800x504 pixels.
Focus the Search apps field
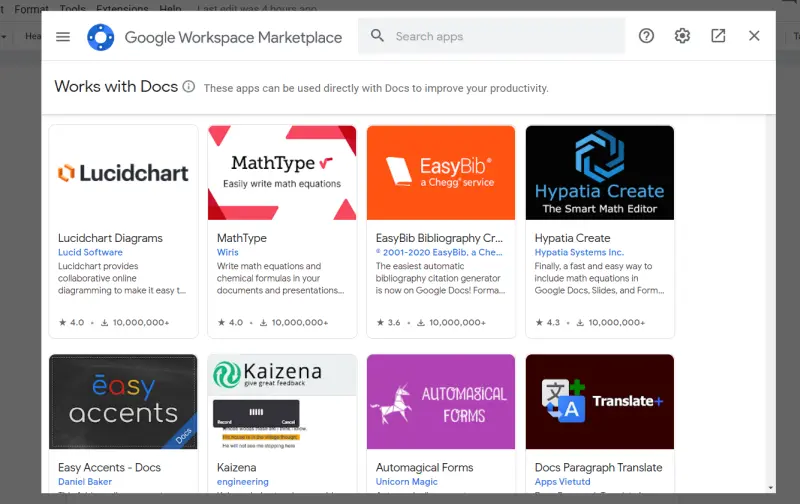491,36
